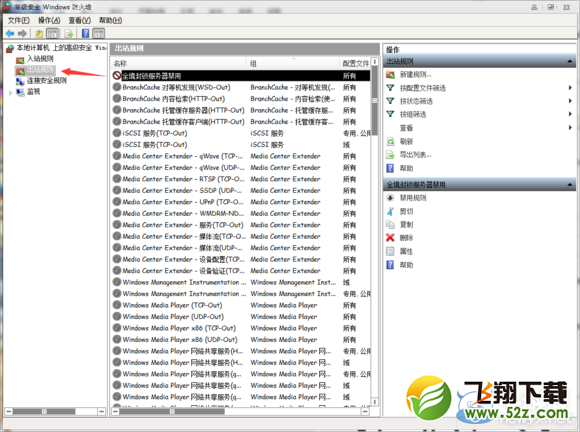Image resolution: width=580 pixels, height=432 pixels.
Task: Select 出站规则 in the tree
Action: tap(40, 70)
